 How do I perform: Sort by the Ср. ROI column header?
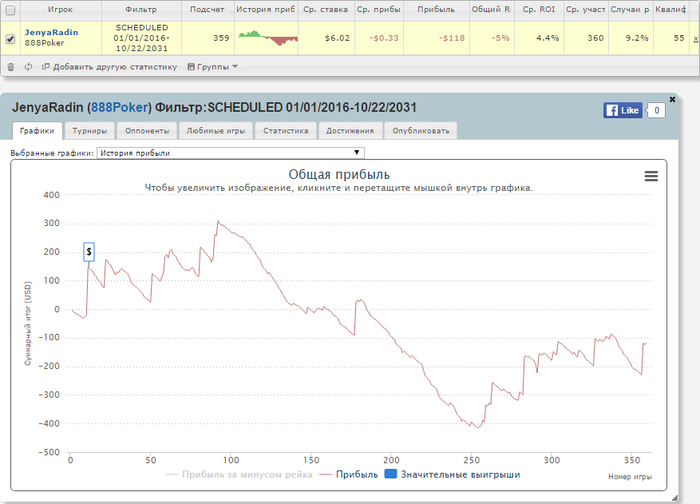538,10
